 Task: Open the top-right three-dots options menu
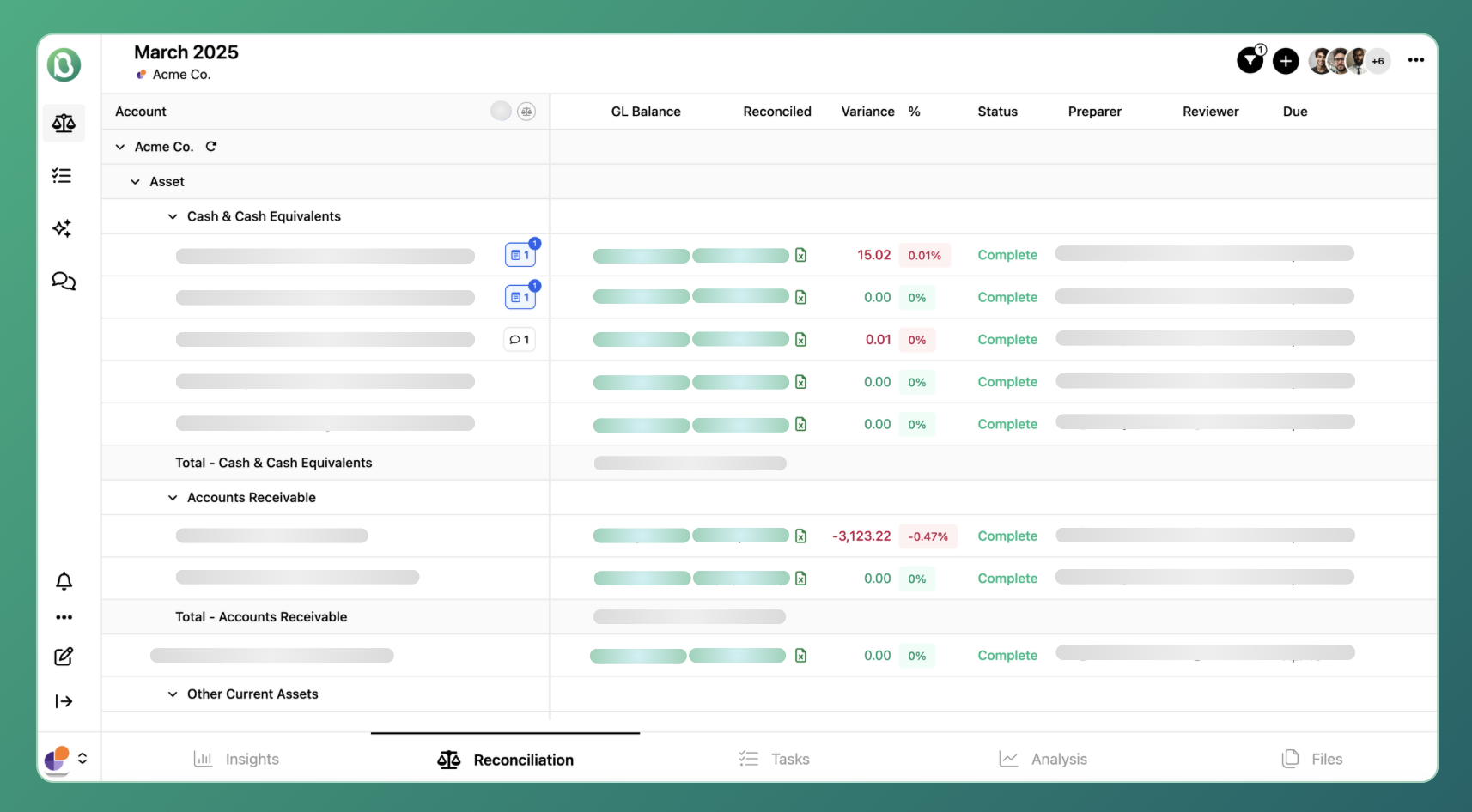1416,60
